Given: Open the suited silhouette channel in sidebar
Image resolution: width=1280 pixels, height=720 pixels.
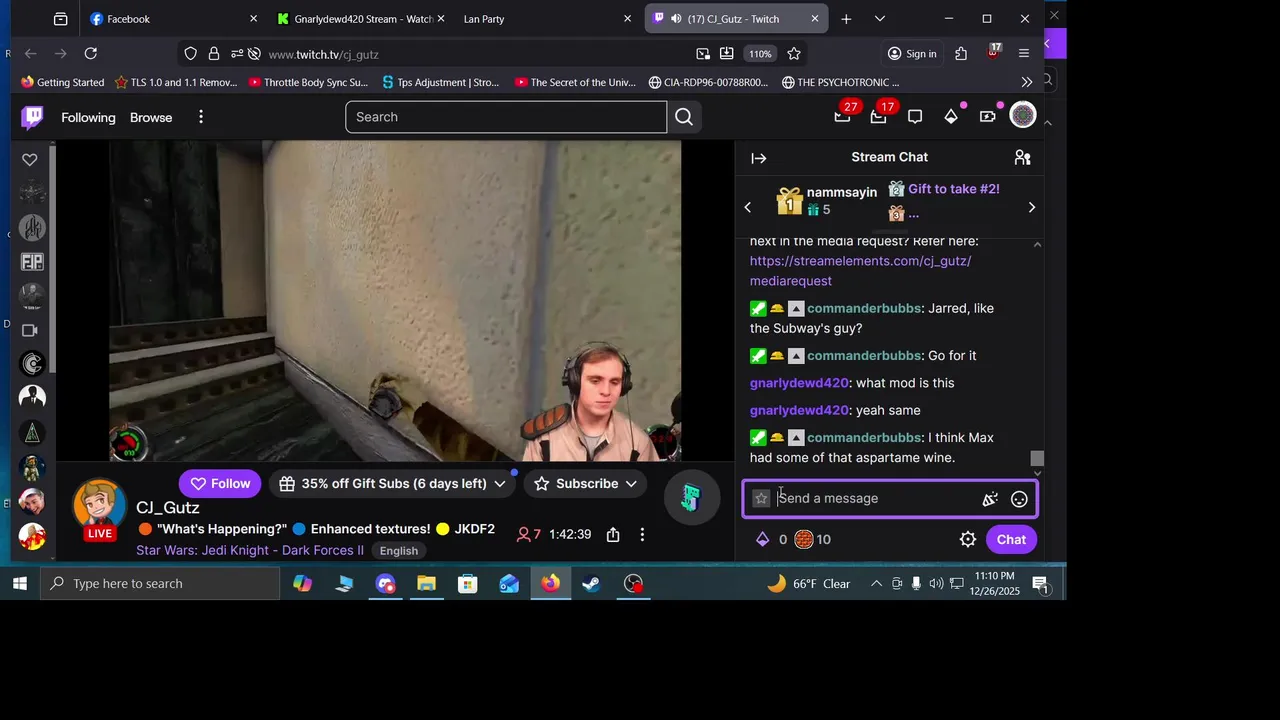Looking at the screenshot, I should 32,397.
